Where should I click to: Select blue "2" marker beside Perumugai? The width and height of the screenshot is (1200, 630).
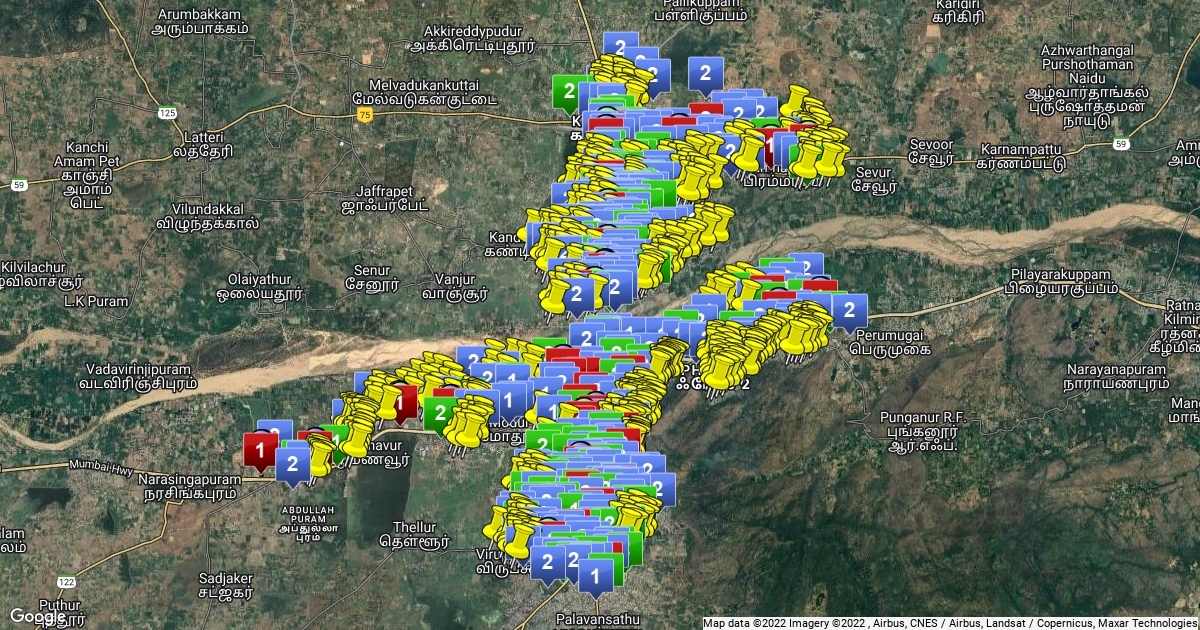coord(849,309)
